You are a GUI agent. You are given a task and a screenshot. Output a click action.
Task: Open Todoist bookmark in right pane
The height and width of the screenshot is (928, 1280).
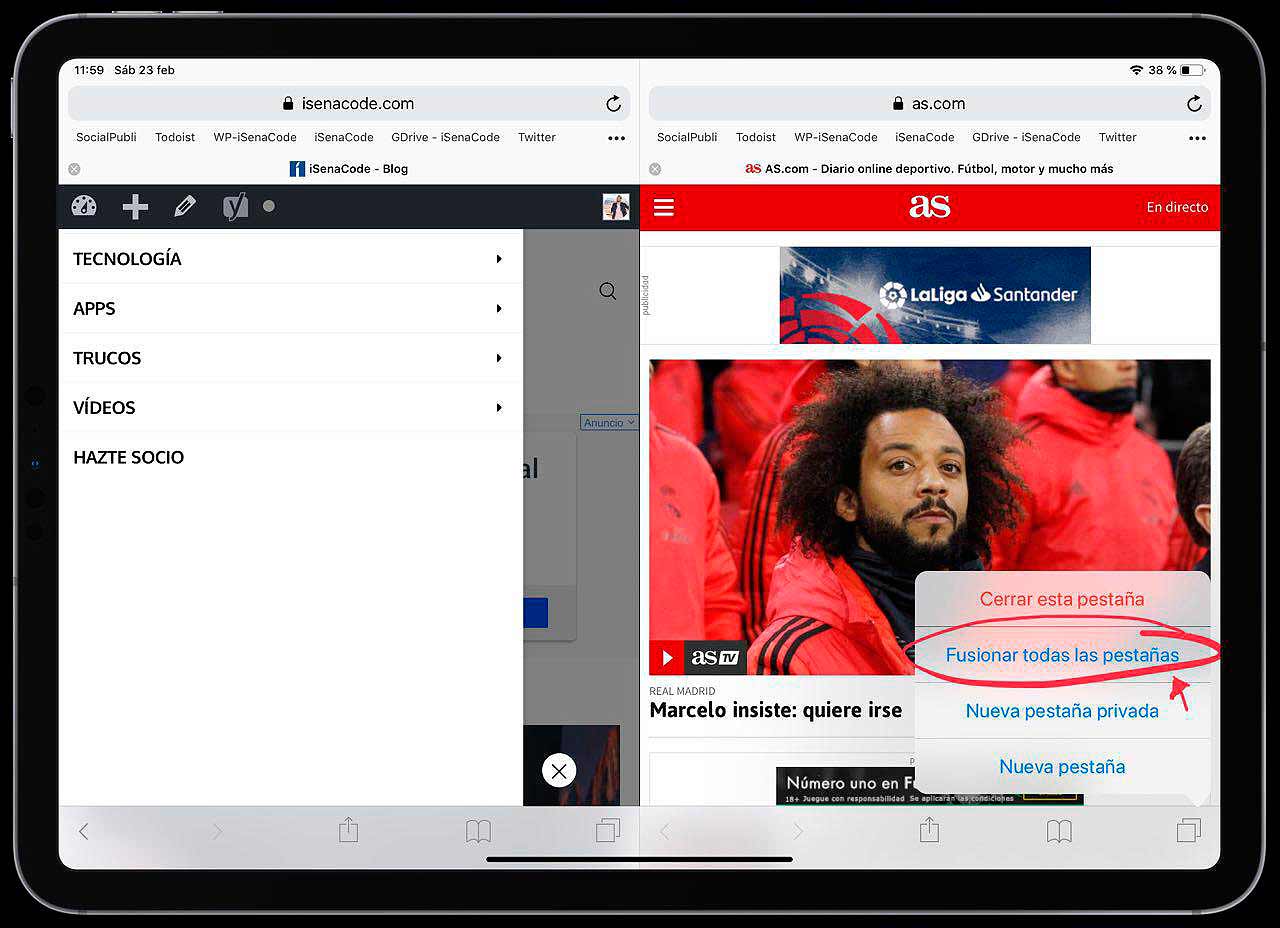[x=756, y=138]
